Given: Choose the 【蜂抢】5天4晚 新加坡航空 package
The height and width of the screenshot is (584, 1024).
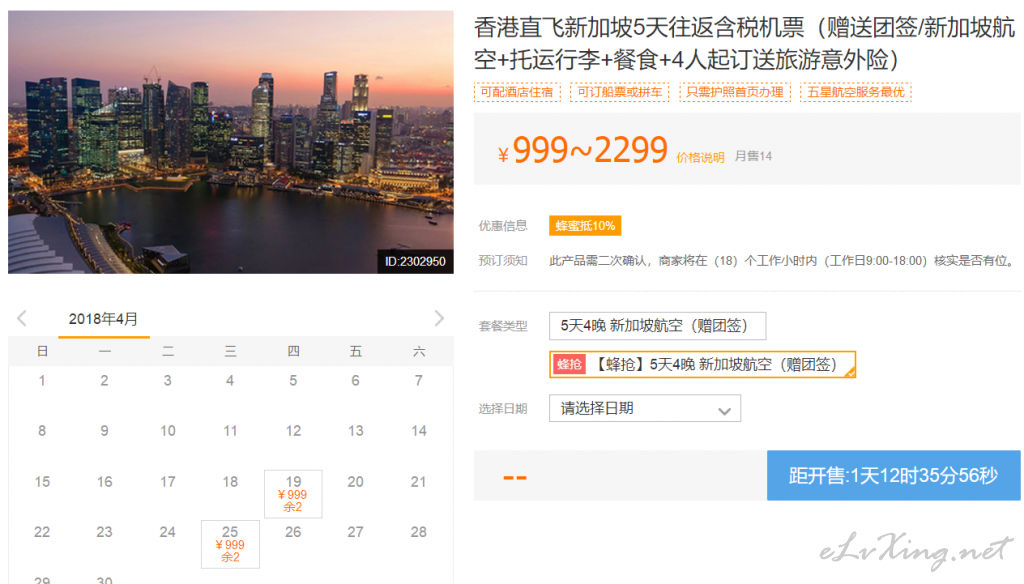Looking at the screenshot, I should point(702,365).
